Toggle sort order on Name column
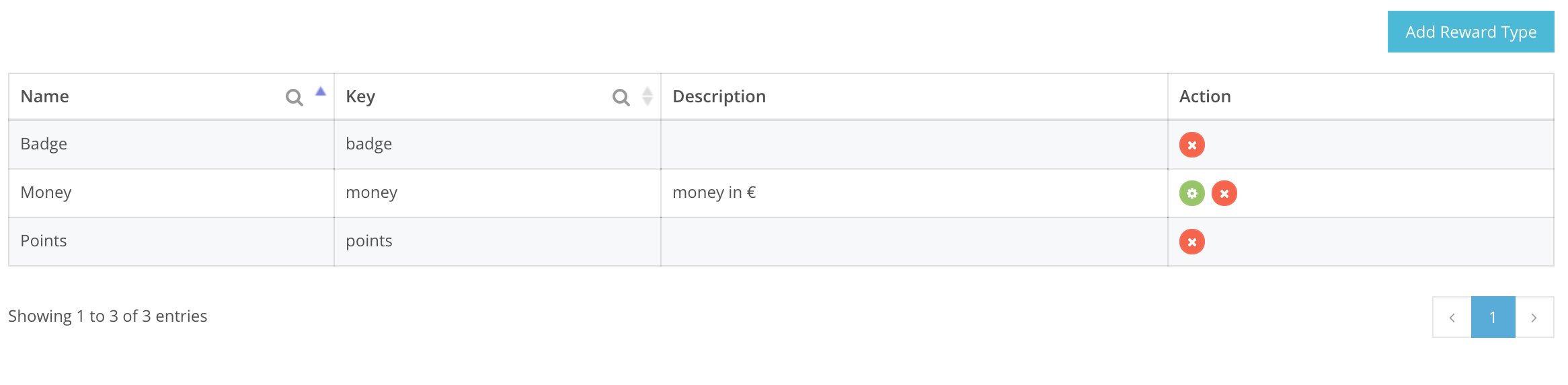The height and width of the screenshot is (385, 1568). click(x=321, y=93)
